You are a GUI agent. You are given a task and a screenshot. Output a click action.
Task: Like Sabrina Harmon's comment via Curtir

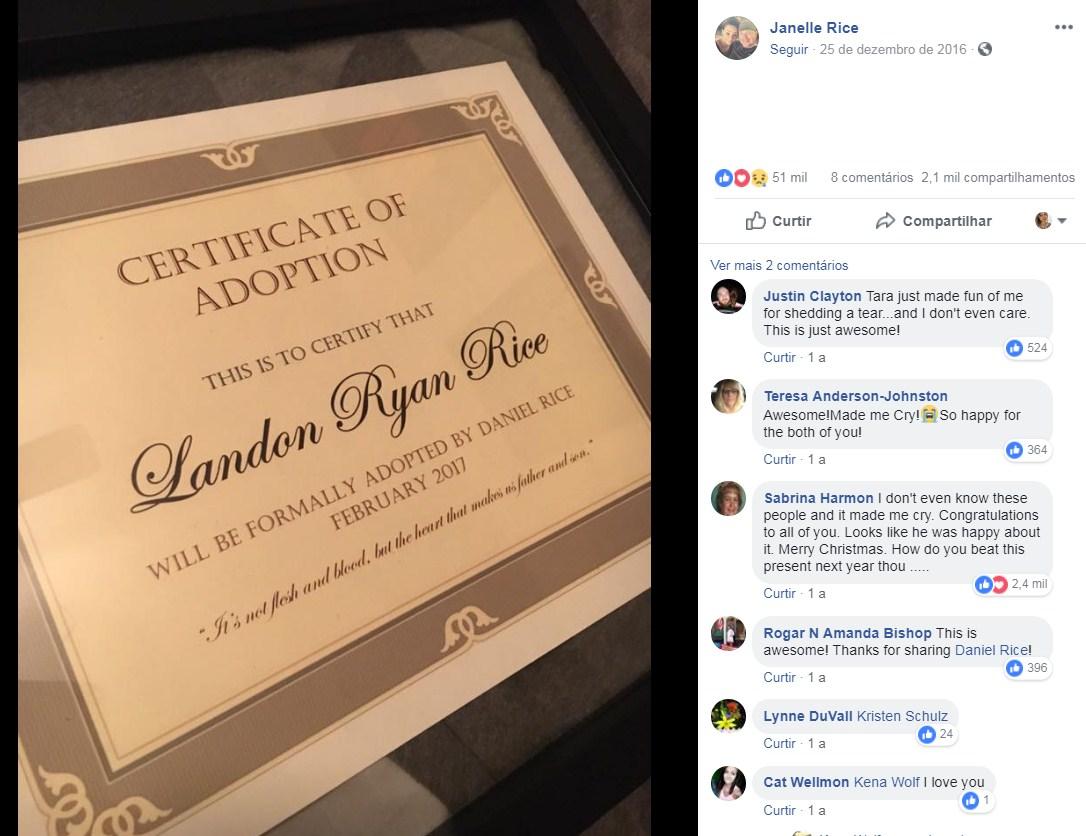pyautogui.click(x=779, y=594)
